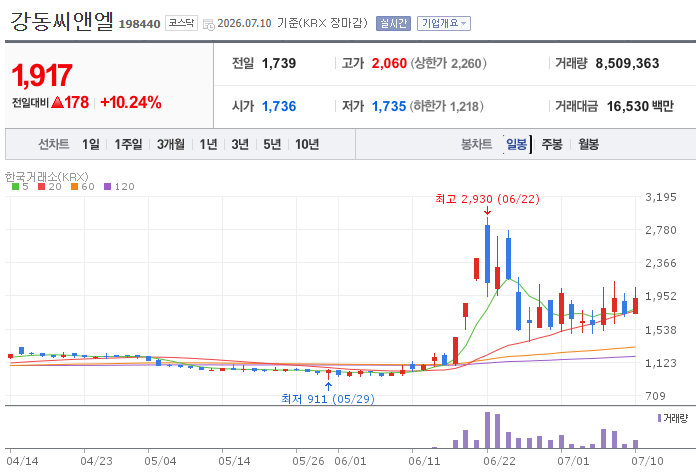Click the purple 120-day moving average legend swatch
696x476 pixels.
[107, 187]
